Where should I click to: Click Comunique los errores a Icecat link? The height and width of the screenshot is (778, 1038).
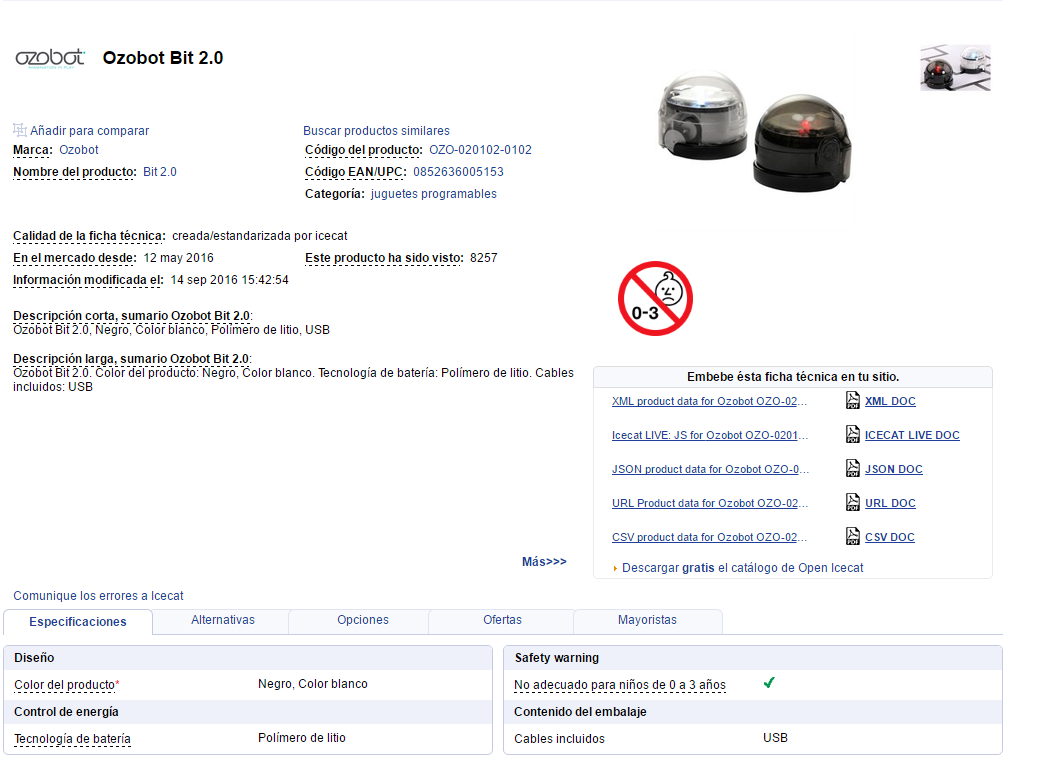pos(98,596)
